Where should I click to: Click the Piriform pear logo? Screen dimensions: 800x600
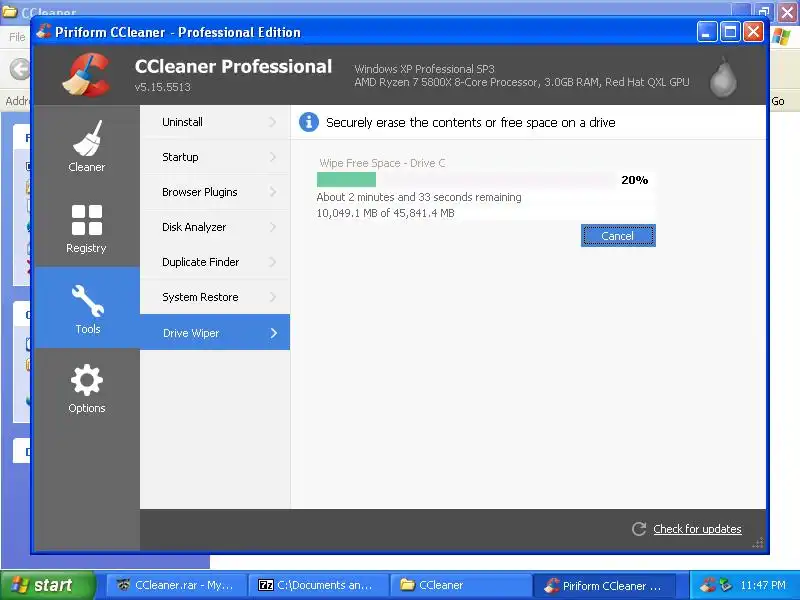pyautogui.click(x=723, y=77)
